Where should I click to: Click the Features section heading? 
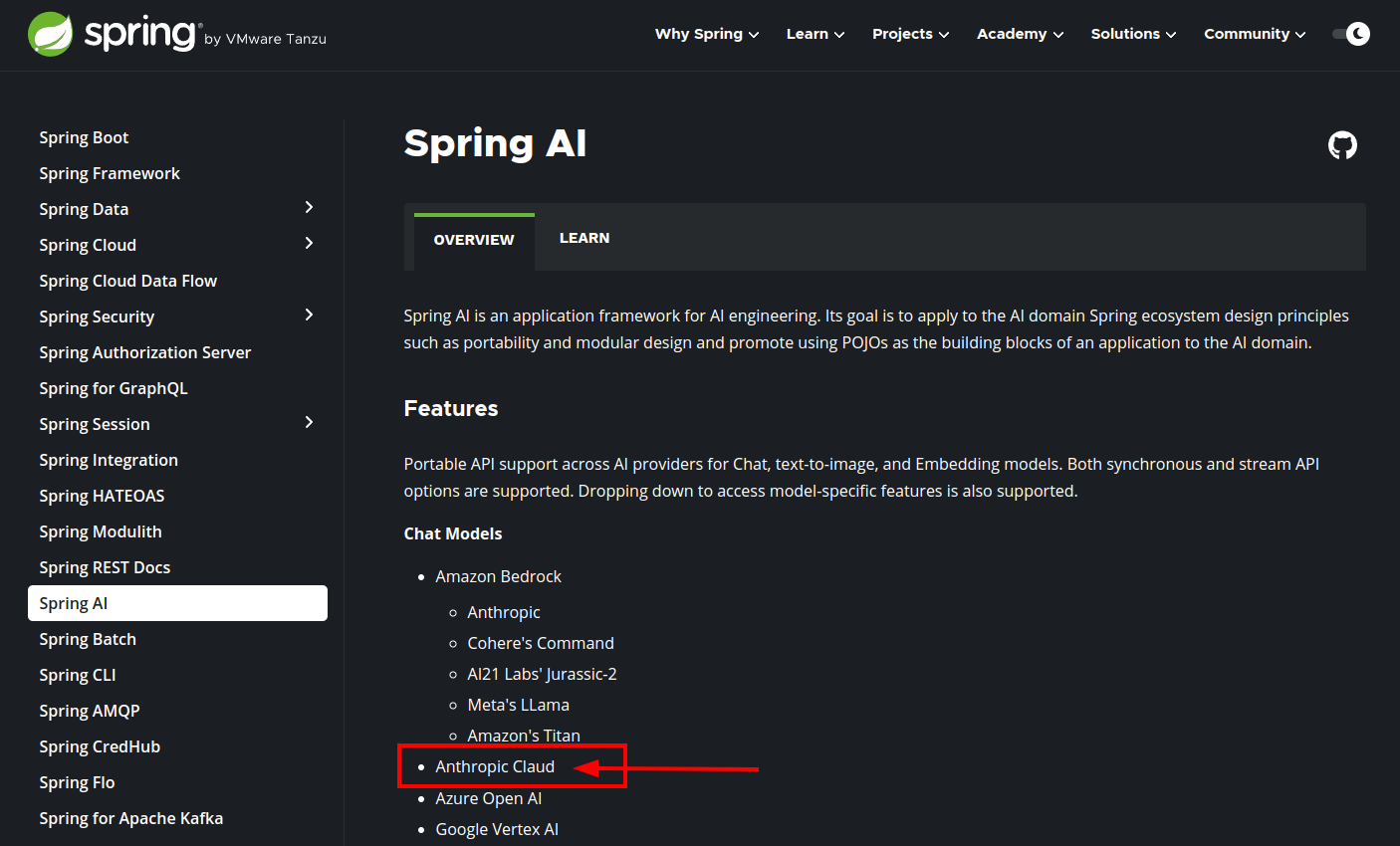[451, 408]
